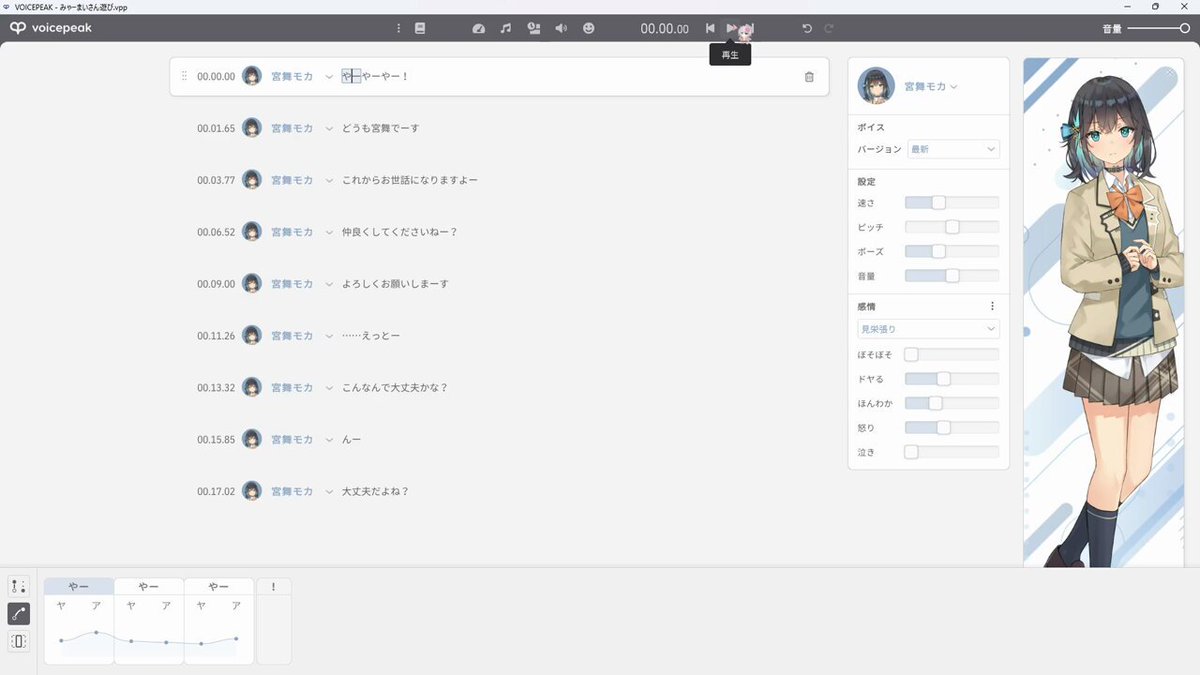Adjust the 音量 slider in 設定 panel
This screenshot has height=675, width=1200.
pos(952,275)
